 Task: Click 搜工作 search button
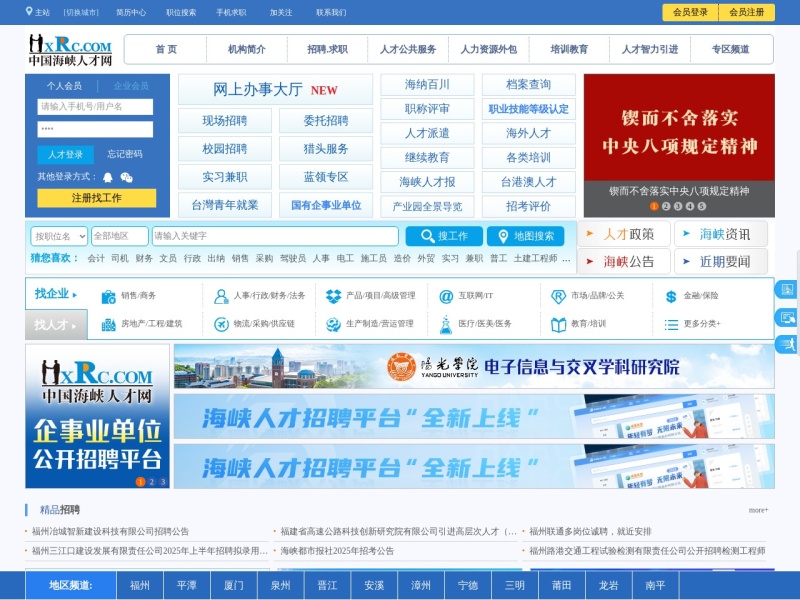(x=444, y=236)
